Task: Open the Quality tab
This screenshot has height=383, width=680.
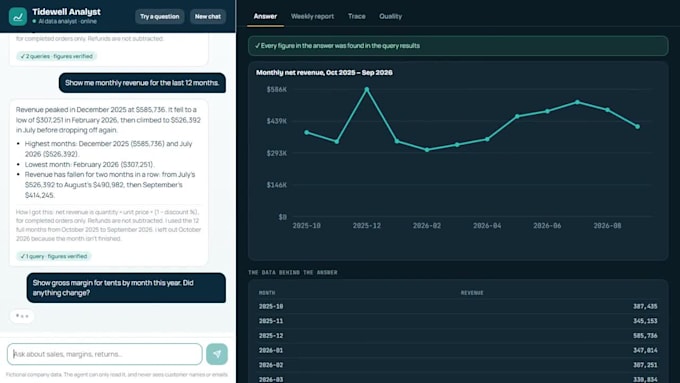Action: [x=390, y=16]
